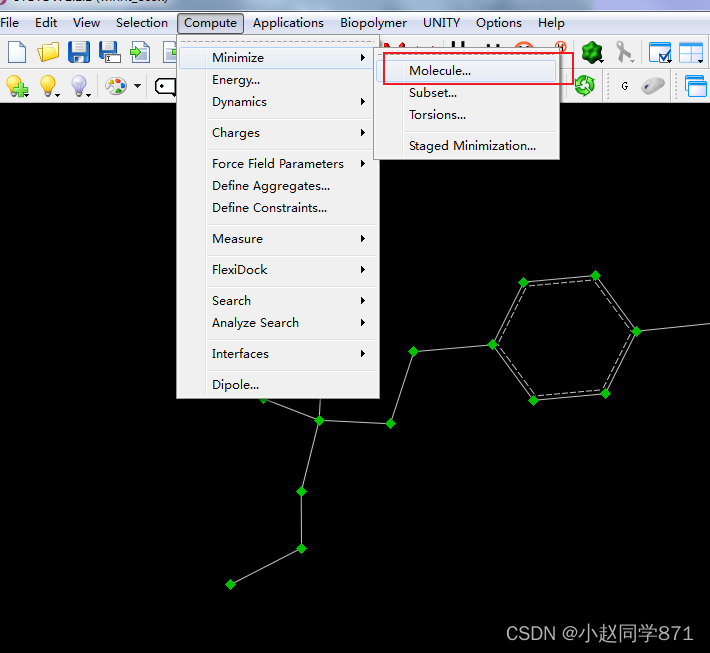Open the File menu
The width and height of the screenshot is (710, 653).
[10, 23]
